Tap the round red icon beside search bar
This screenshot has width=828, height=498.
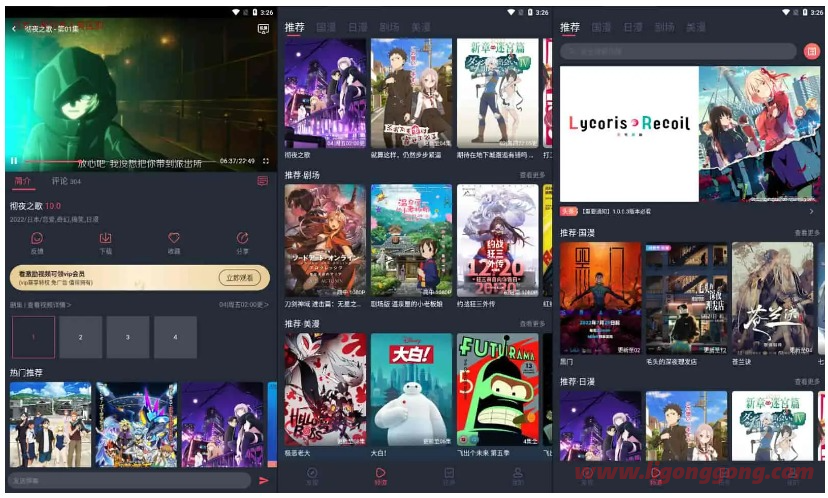(x=812, y=51)
